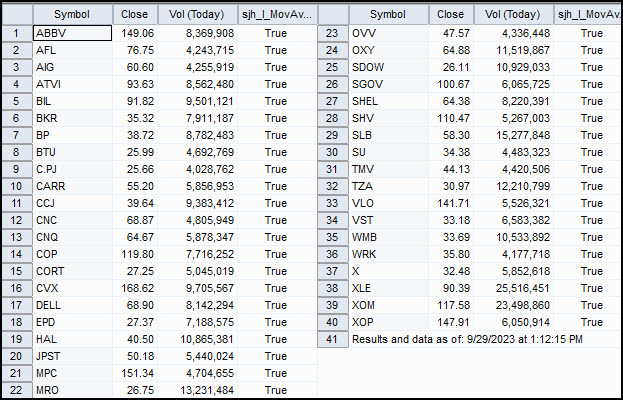This screenshot has height=400, width=623.
Task: Click the close value 168.62
Action: (137, 288)
